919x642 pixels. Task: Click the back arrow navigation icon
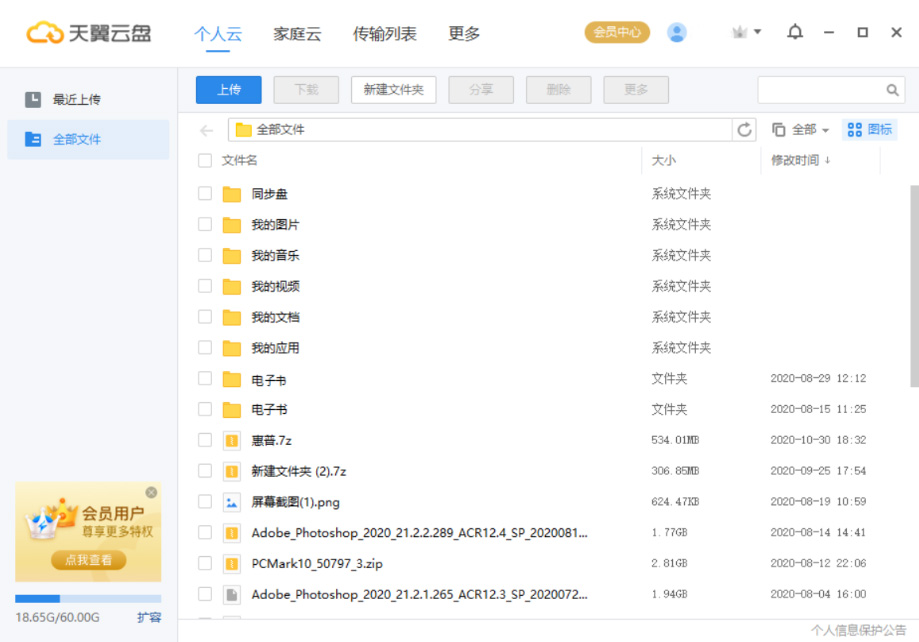pyautogui.click(x=207, y=130)
